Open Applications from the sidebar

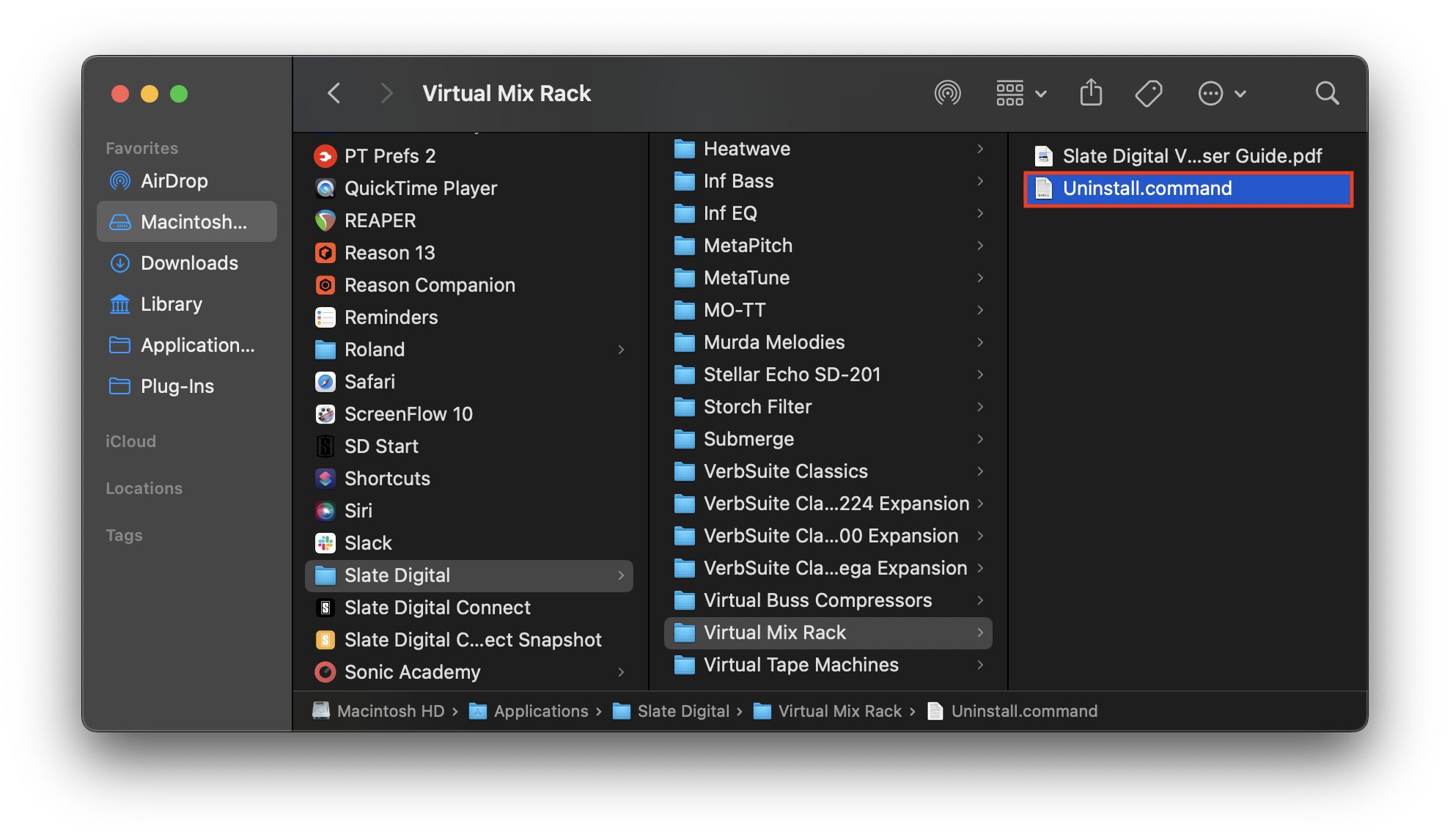(x=187, y=345)
